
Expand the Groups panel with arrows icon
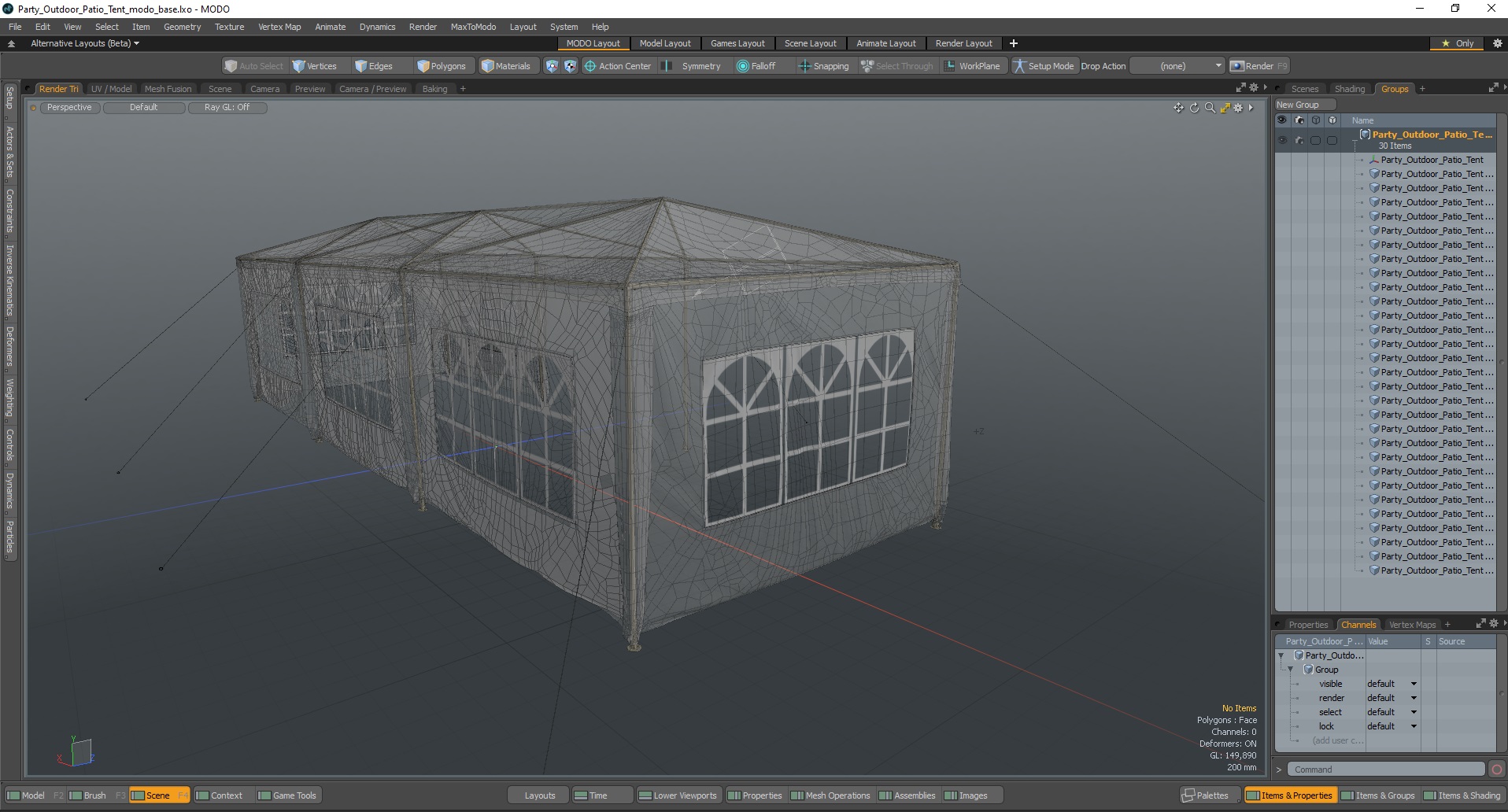pyautogui.click(x=1493, y=88)
